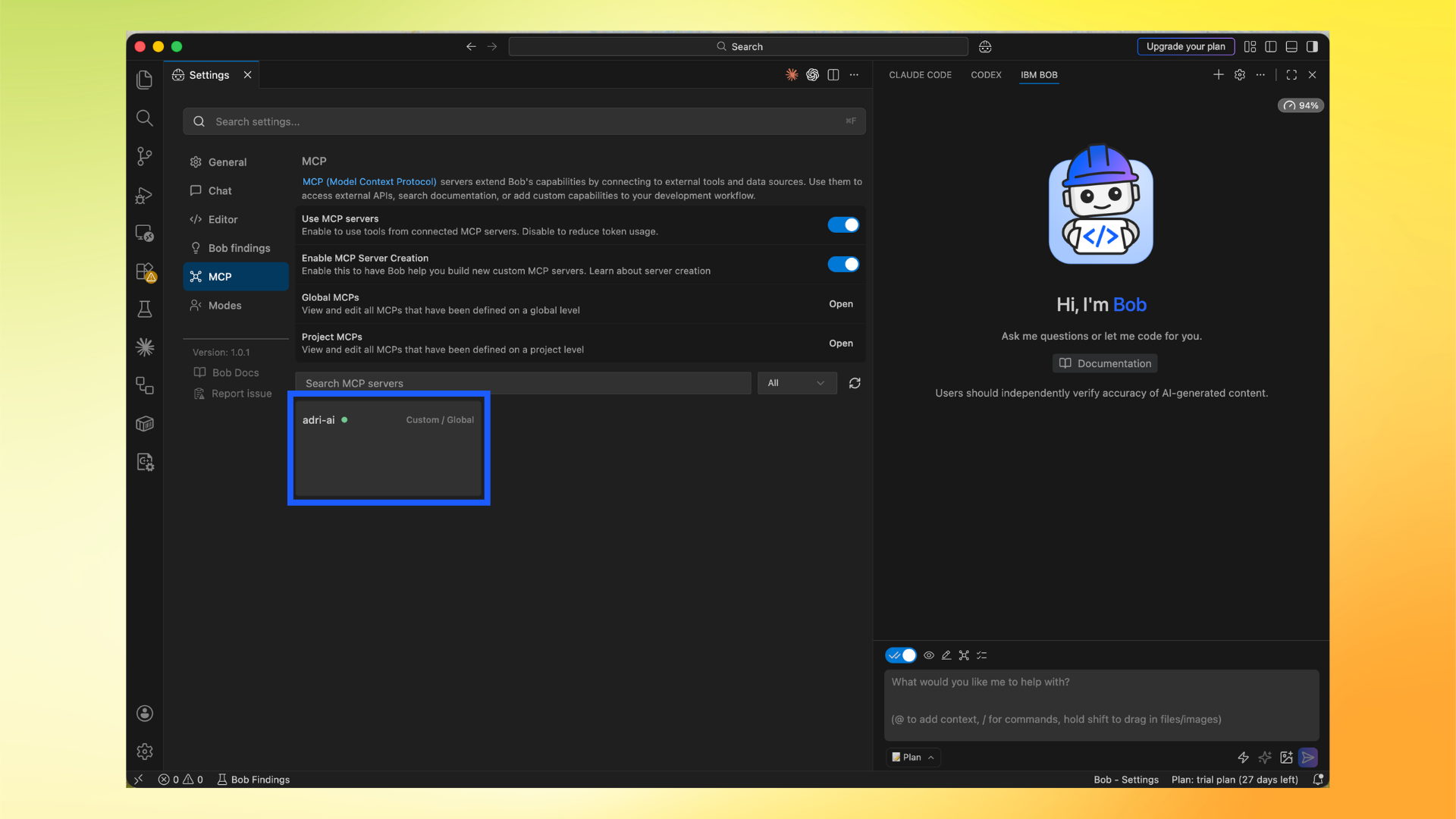Viewport: 1456px width, 819px height.
Task: Click the attach image icon in chat input
Action: pos(1285,758)
